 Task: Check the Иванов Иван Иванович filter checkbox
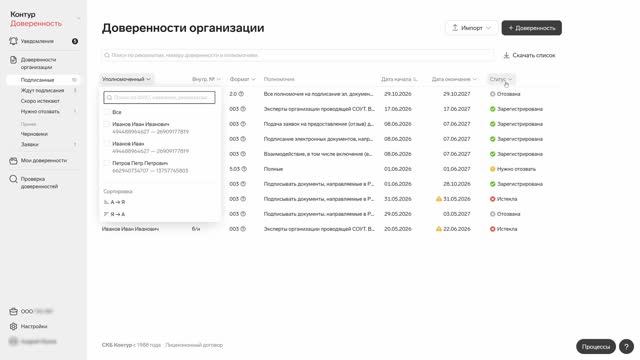107,124
